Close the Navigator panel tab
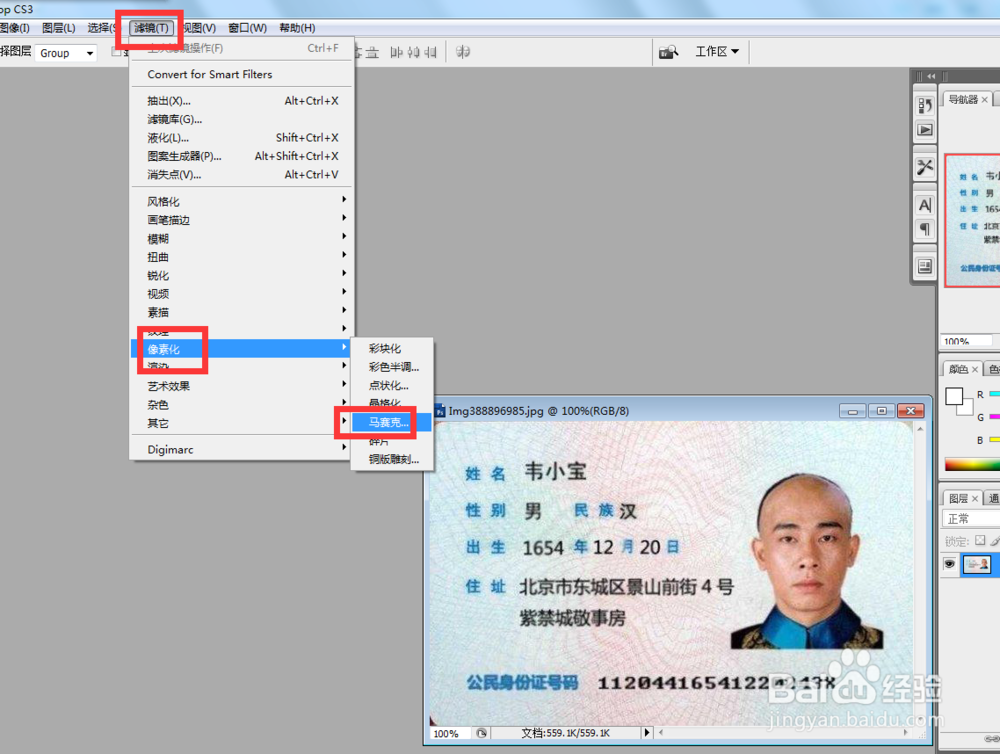 (x=985, y=100)
